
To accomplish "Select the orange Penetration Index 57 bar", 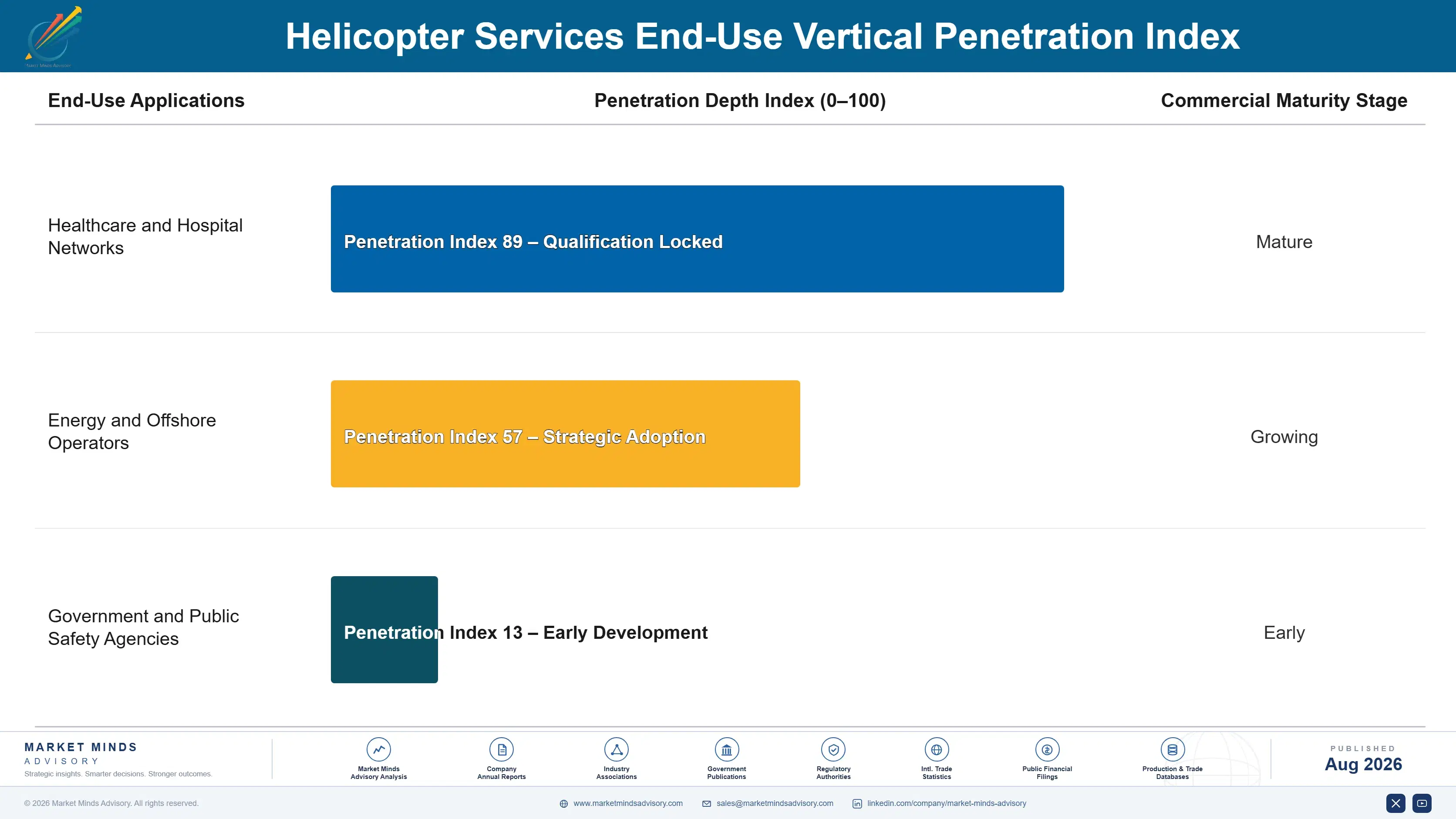I will coord(565,434).
